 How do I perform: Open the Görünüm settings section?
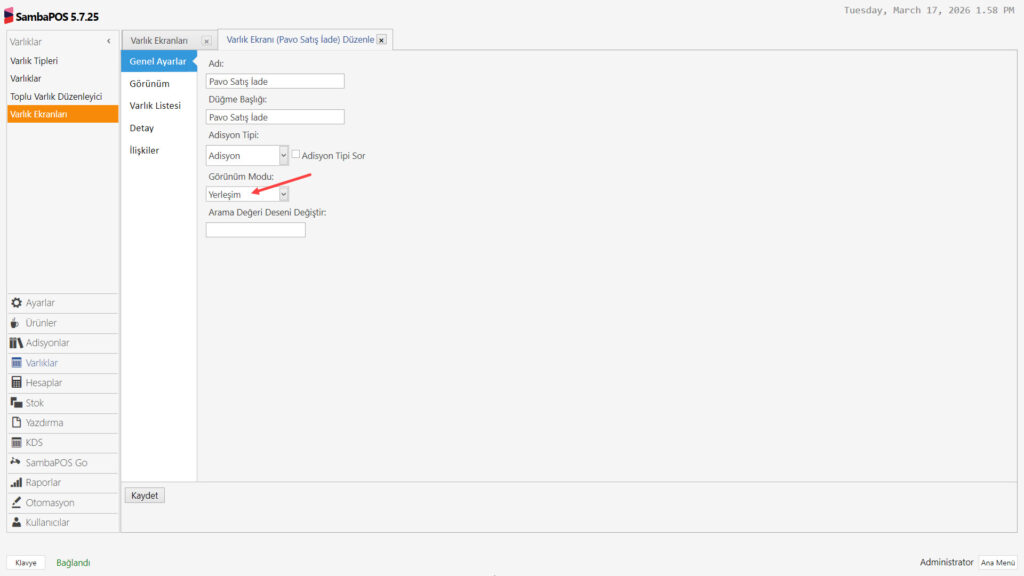(149, 84)
